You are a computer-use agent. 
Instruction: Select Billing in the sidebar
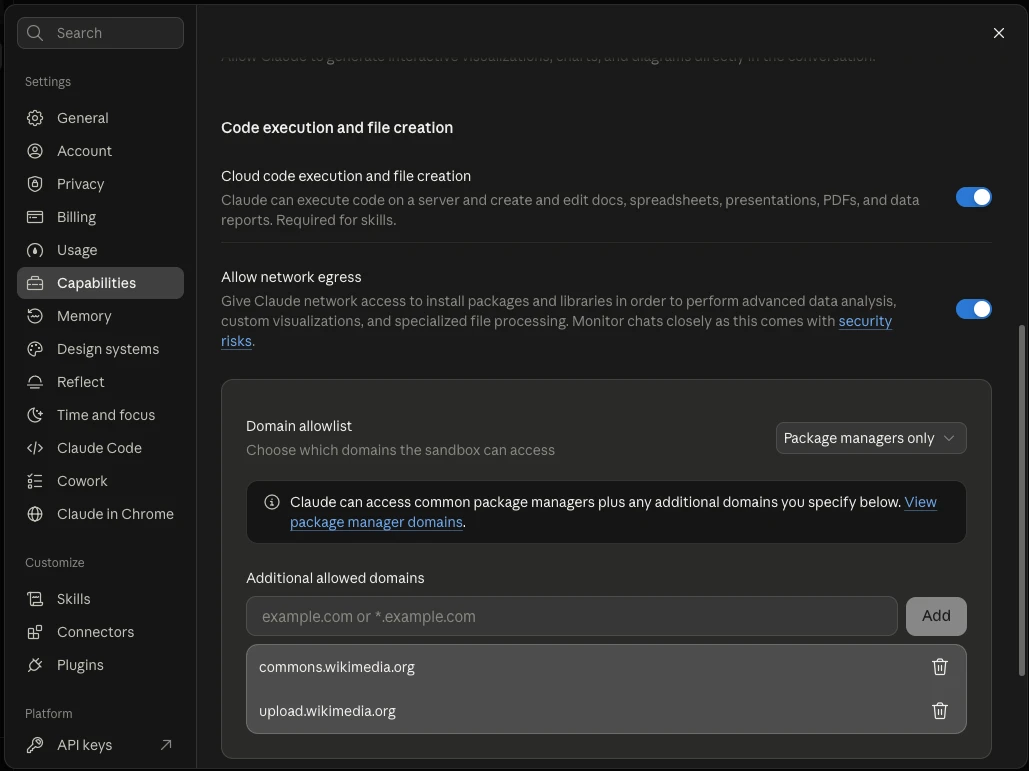tap(100, 217)
